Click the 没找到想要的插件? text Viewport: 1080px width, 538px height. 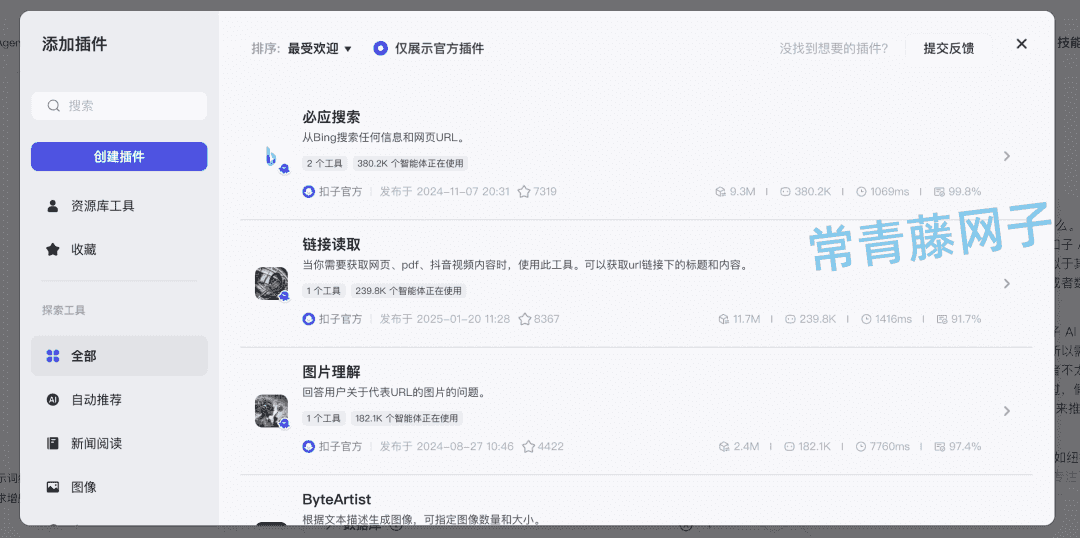point(833,48)
